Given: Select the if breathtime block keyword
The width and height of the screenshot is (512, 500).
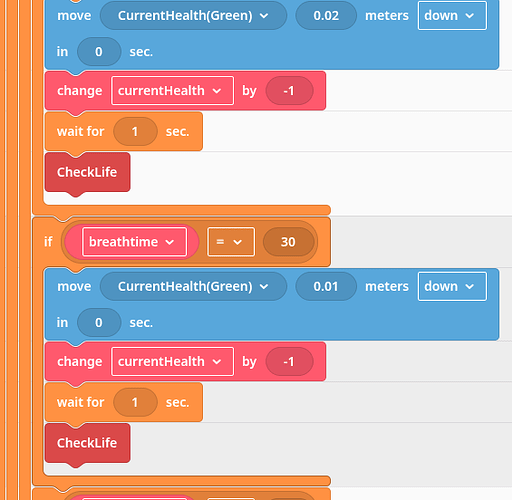Looking at the screenshot, I should 48,242.
